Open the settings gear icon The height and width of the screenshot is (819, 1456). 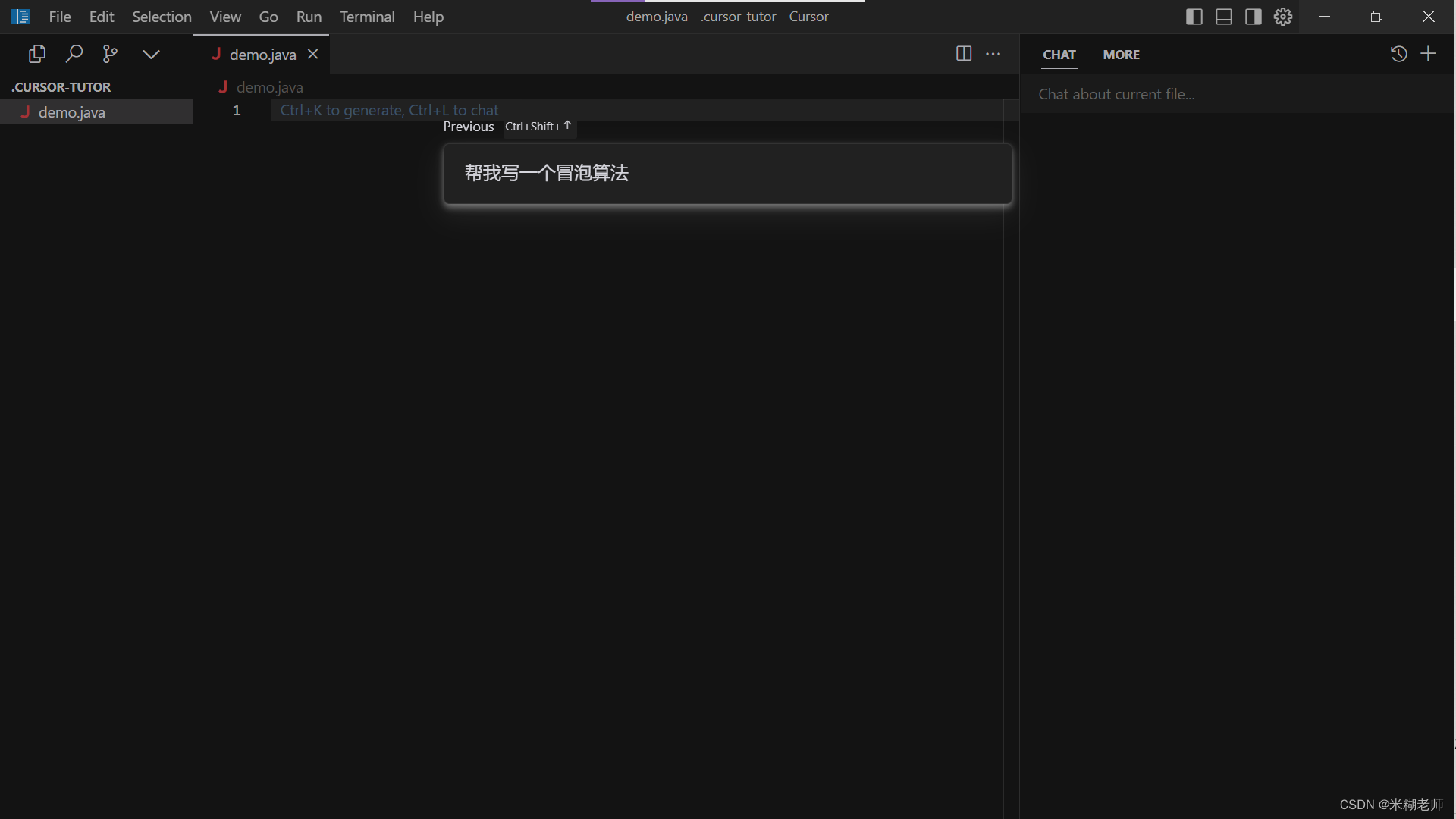1282,17
